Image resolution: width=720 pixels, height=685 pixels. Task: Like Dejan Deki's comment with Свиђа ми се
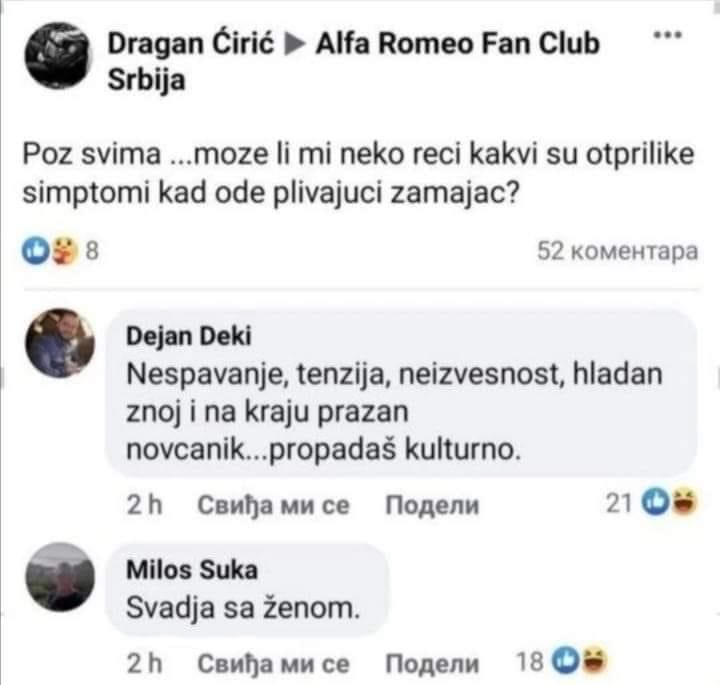pos(274,505)
